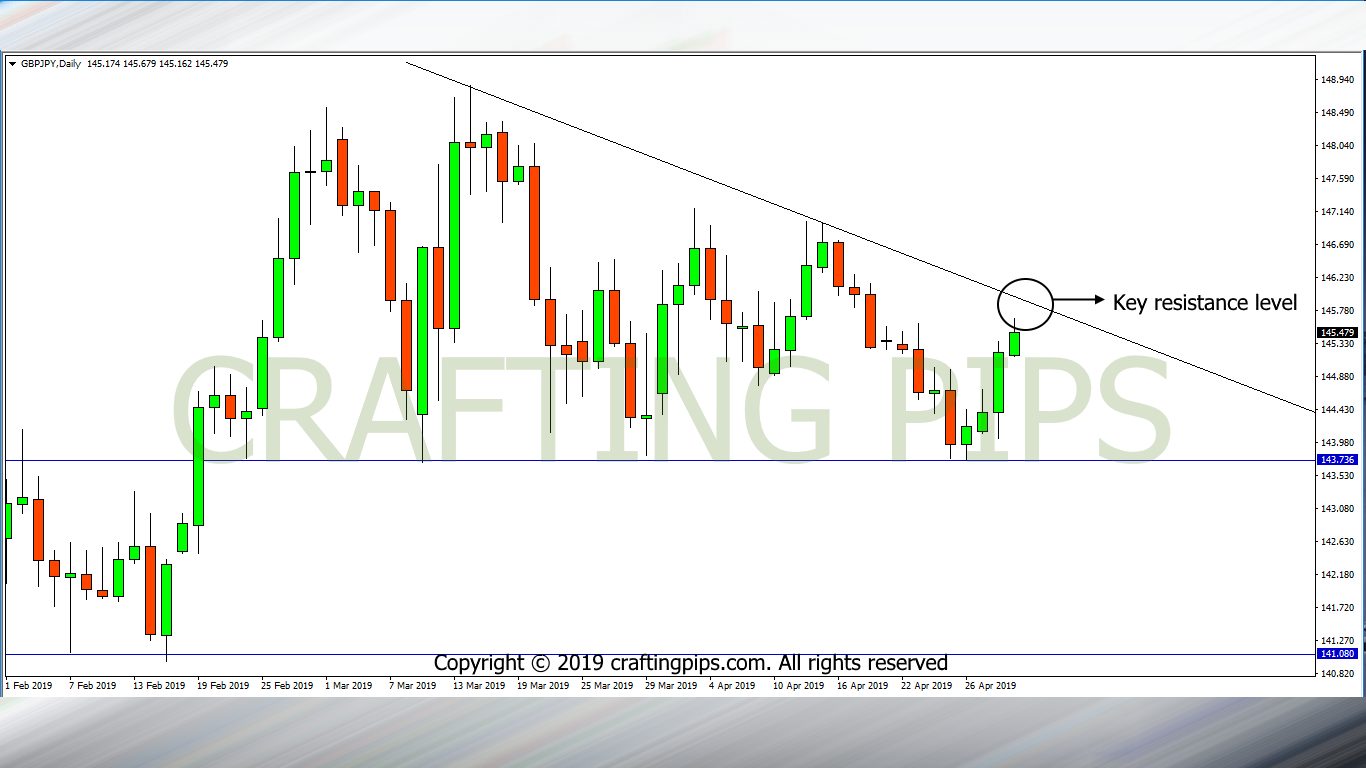Click the GBPJPY,Daily chart title

pyautogui.click(x=50, y=64)
